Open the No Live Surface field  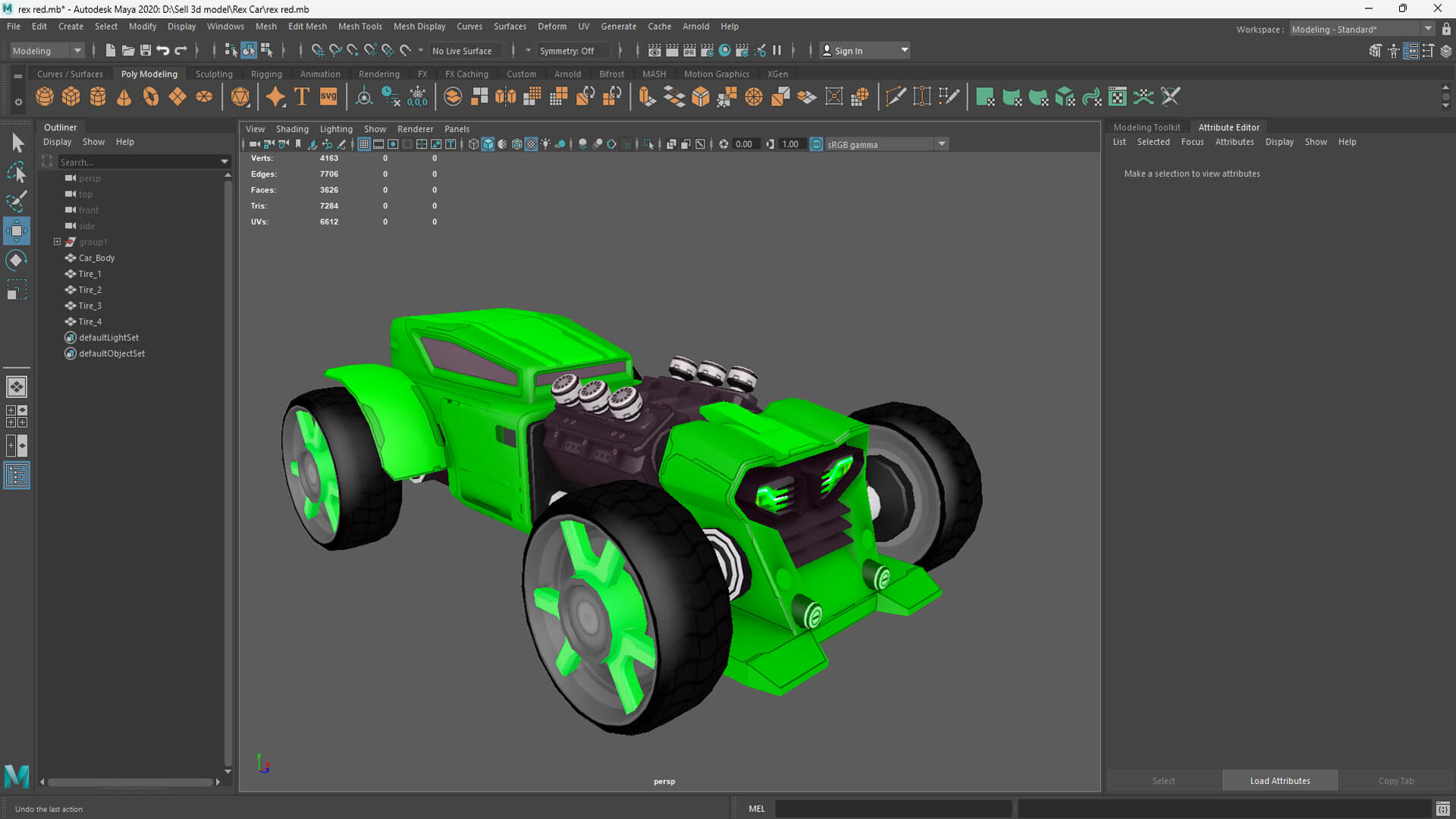465,51
